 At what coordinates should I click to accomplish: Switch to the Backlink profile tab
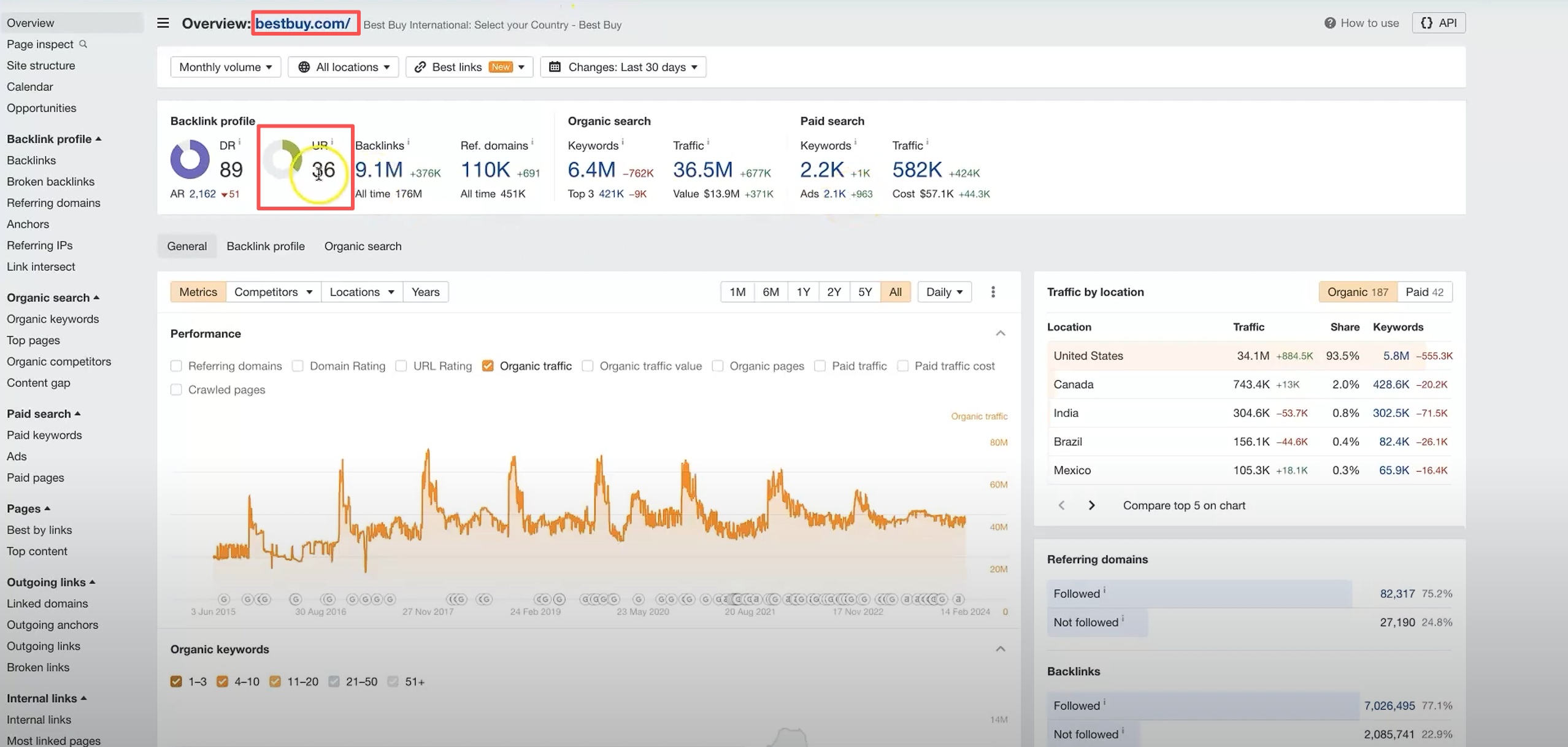pyautogui.click(x=265, y=246)
